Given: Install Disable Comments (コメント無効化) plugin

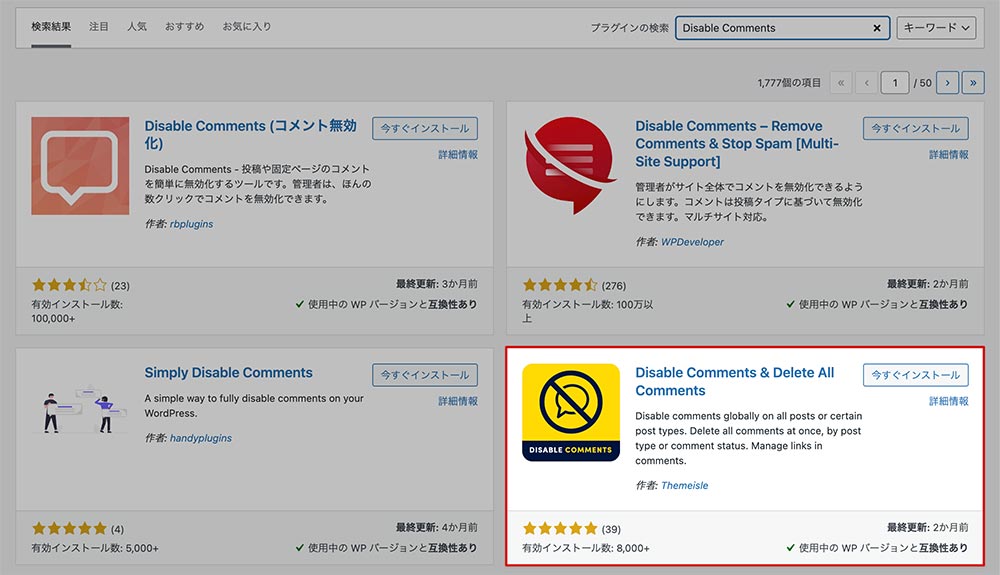Looking at the screenshot, I should pyautogui.click(x=425, y=128).
